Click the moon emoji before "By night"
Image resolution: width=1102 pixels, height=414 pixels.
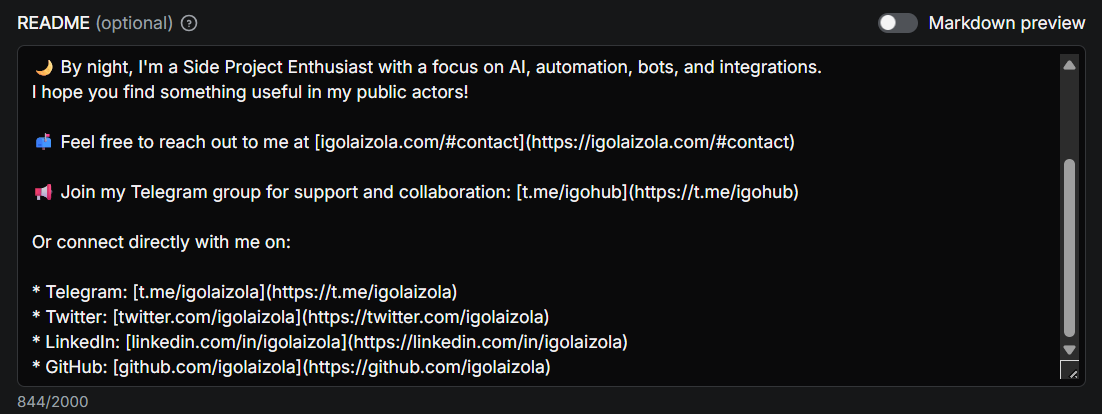[43, 68]
